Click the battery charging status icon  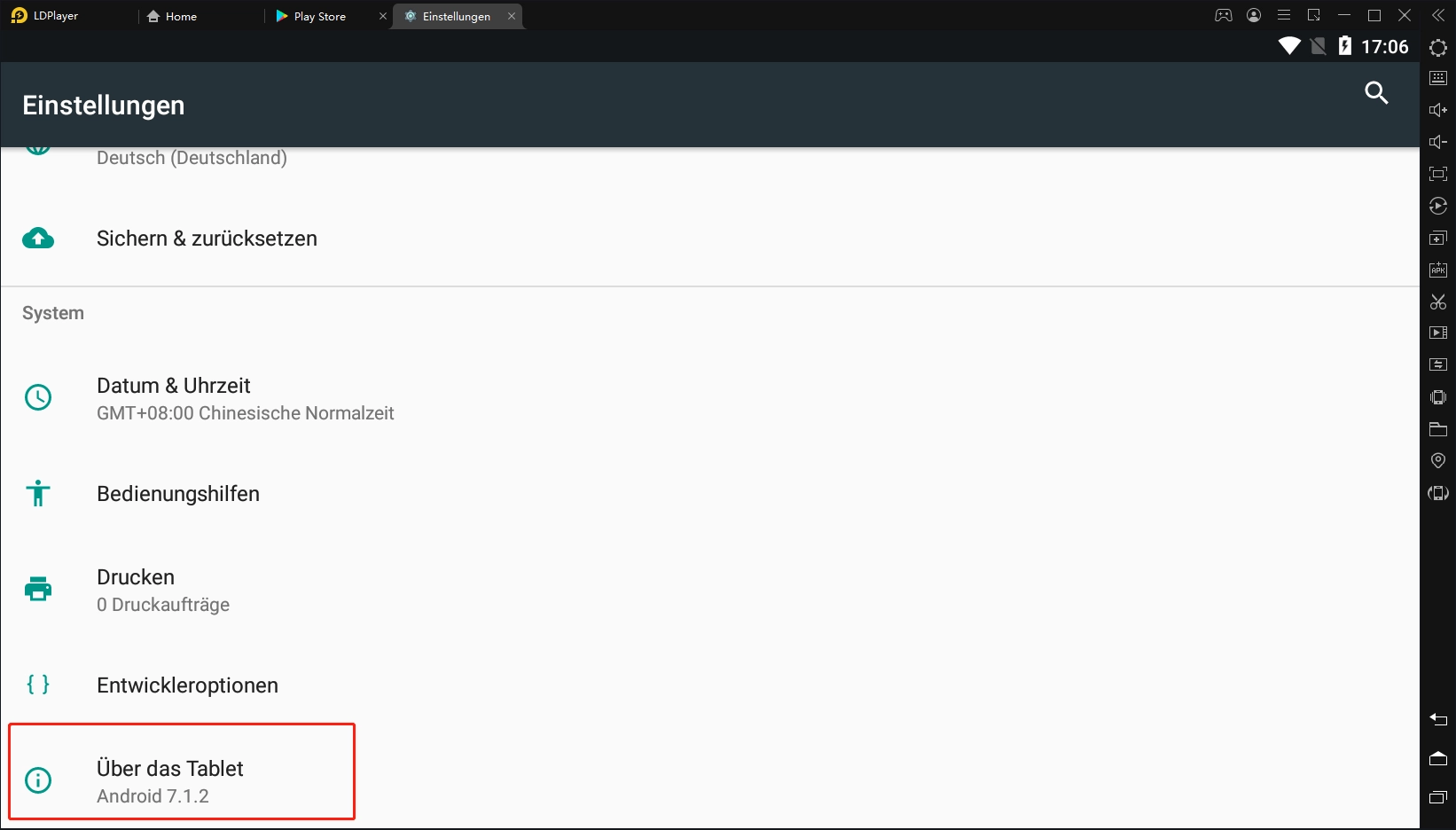(1345, 46)
